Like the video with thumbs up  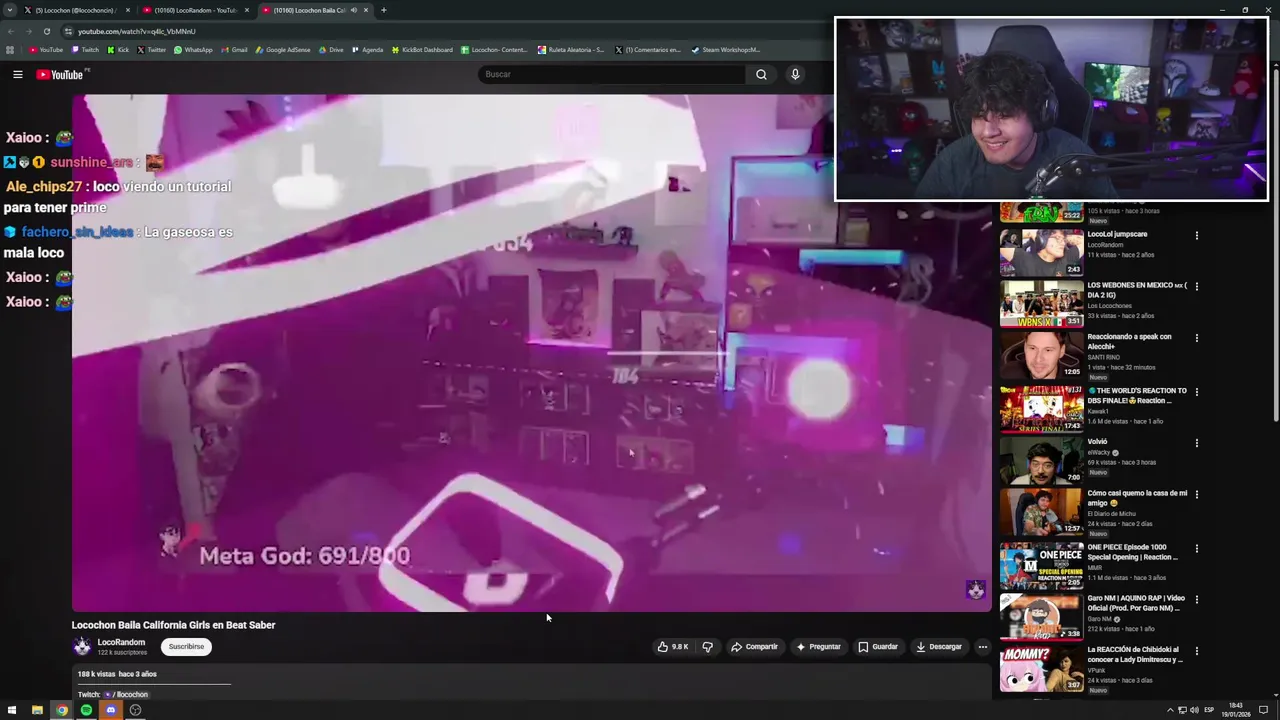pyautogui.click(x=672, y=647)
